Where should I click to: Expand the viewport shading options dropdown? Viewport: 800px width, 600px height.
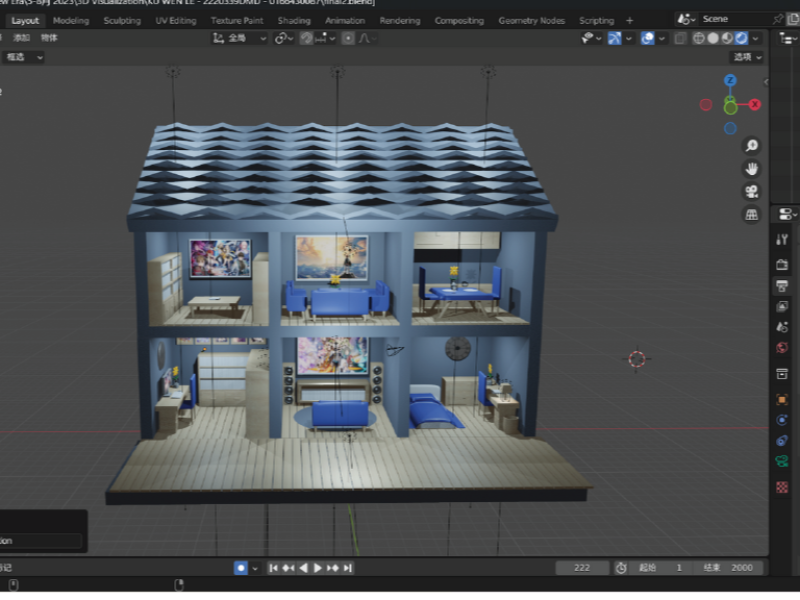point(756,38)
